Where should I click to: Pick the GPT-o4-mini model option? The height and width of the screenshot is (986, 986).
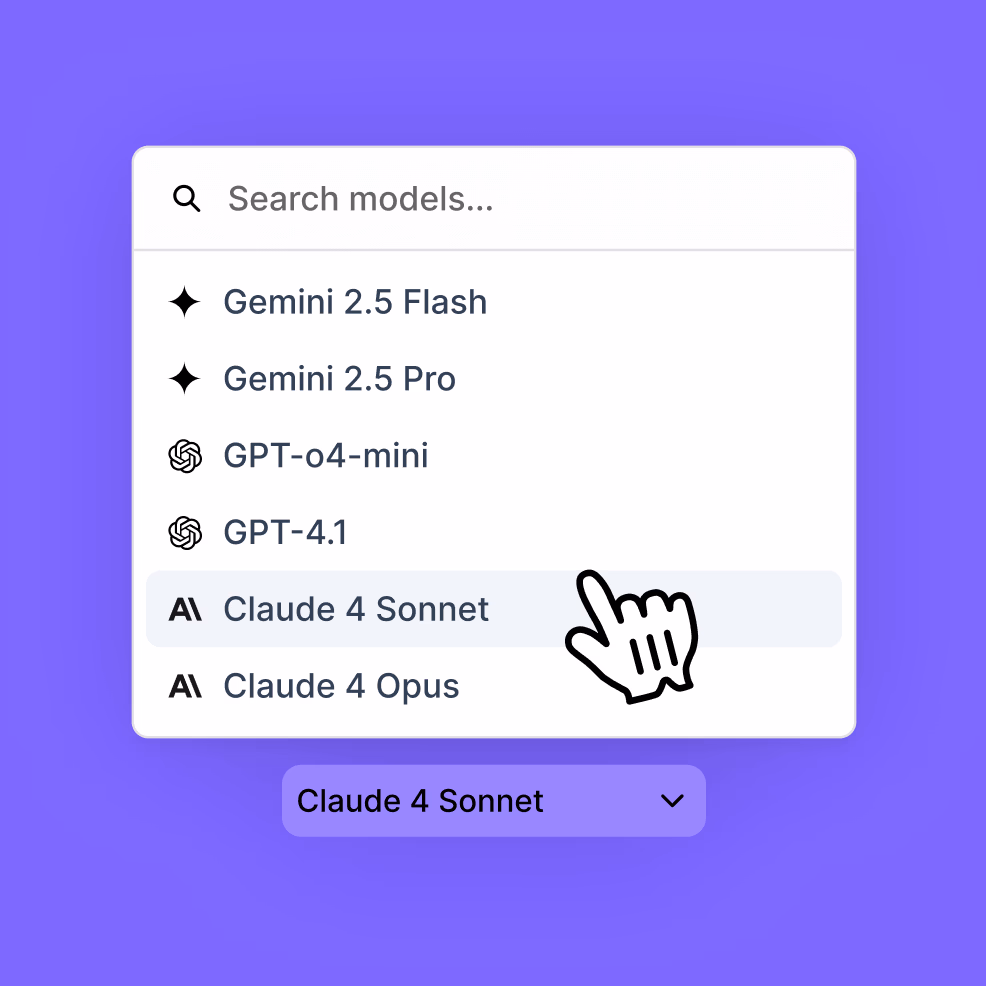(326, 456)
